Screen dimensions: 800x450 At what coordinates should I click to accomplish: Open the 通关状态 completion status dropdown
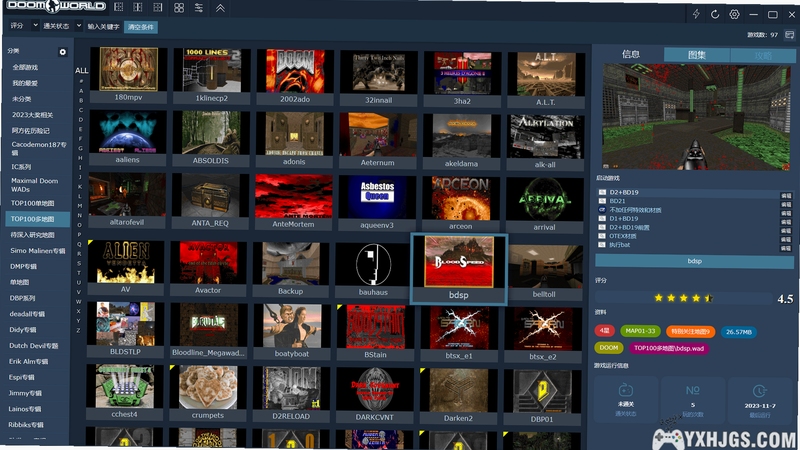point(62,26)
